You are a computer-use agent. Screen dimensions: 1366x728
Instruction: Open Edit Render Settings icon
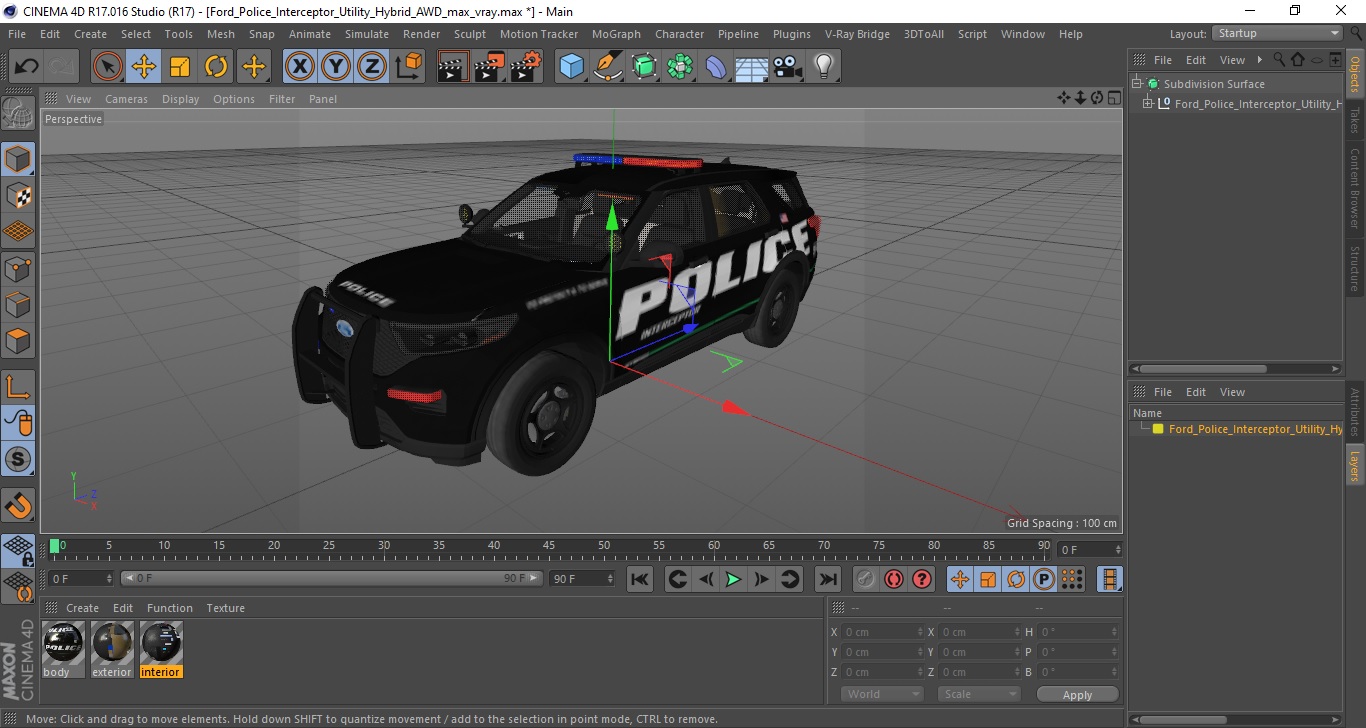click(x=526, y=67)
